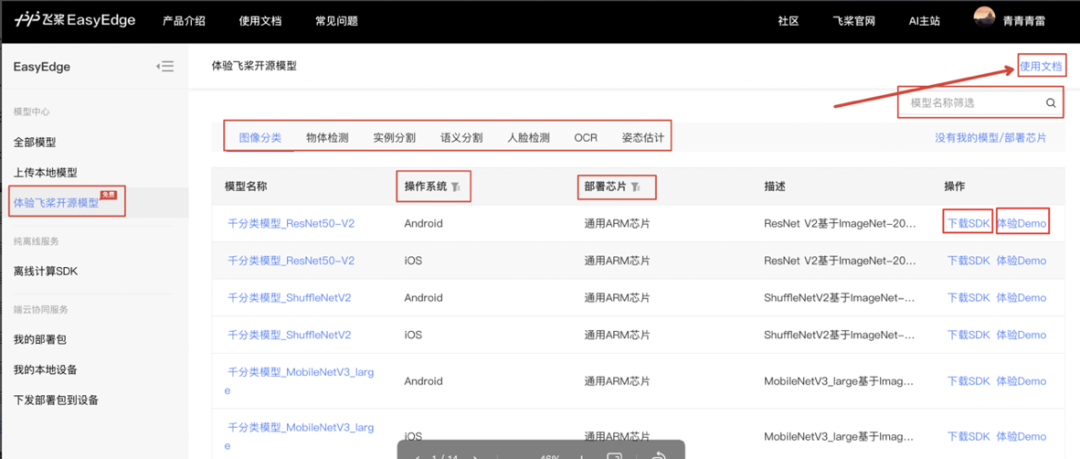Click the username 青青青雷

tap(1024, 21)
